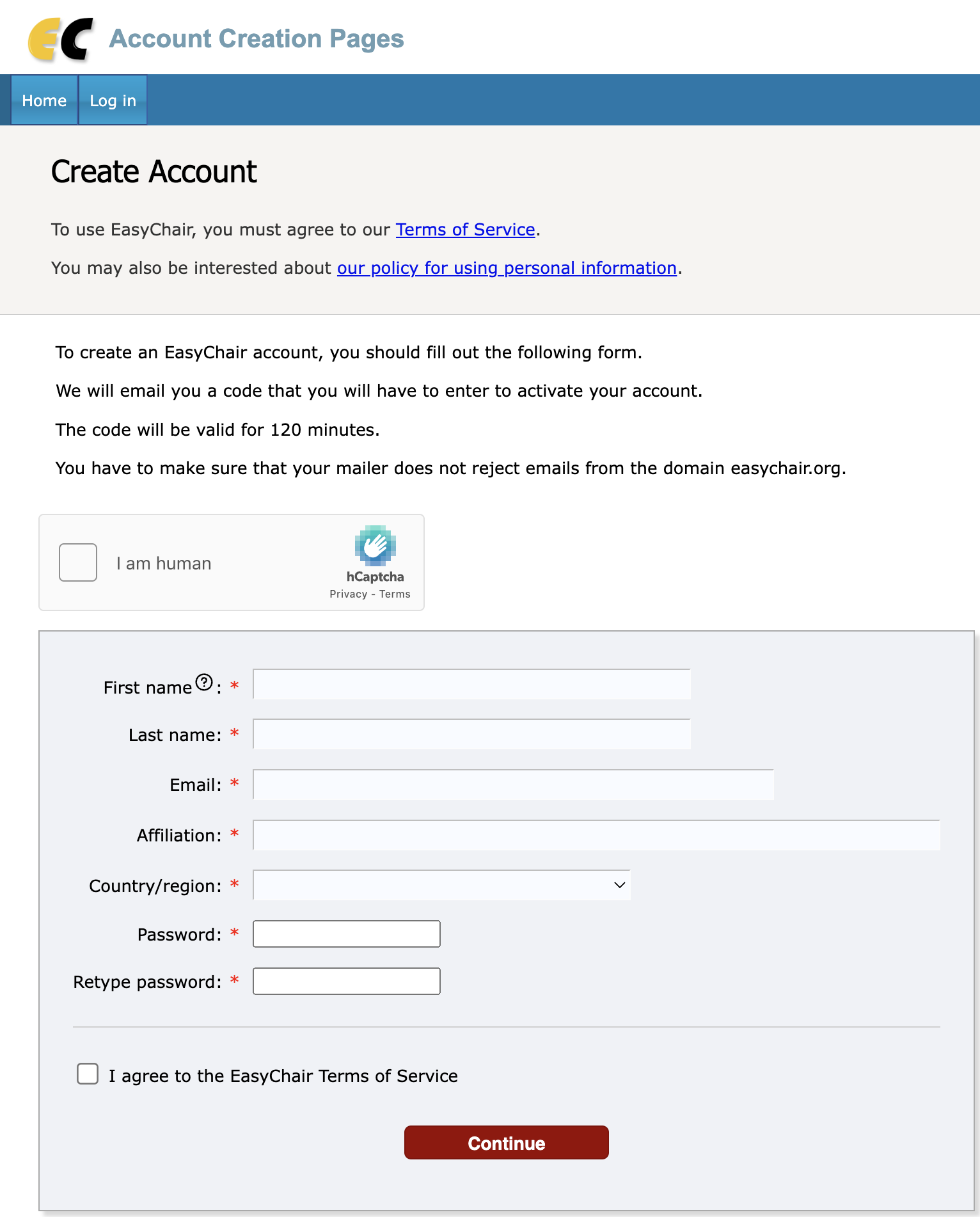This screenshot has height=1217, width=980.
Task: Focus the First name input field
Action: pos(471,685)
